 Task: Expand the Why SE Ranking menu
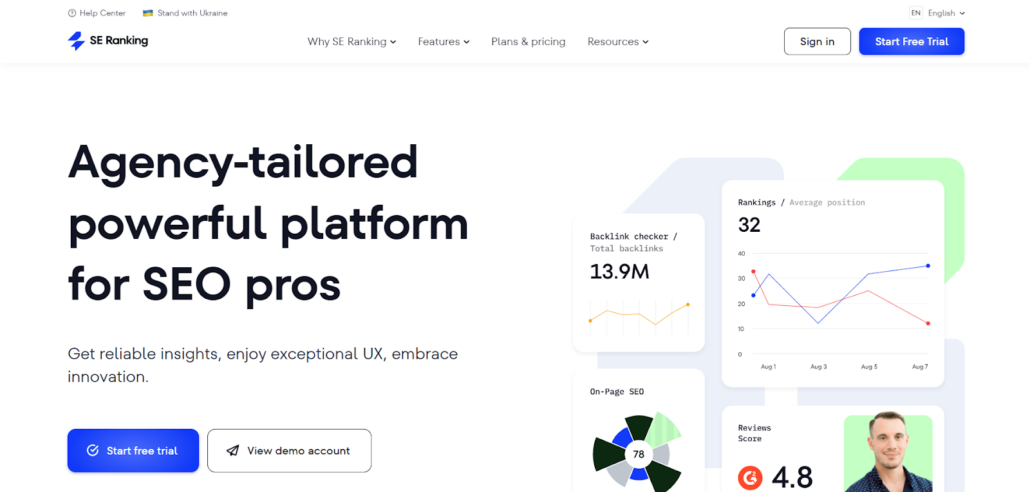point(351,41)
